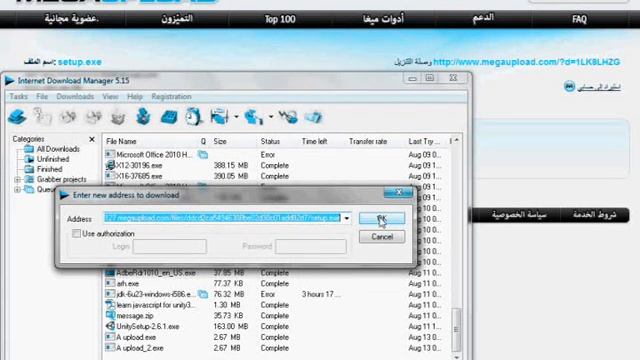Click the X12-30196.exe file icon
Image resolution: width=640 pixels, height=360 pixels.
click(110, 165)
